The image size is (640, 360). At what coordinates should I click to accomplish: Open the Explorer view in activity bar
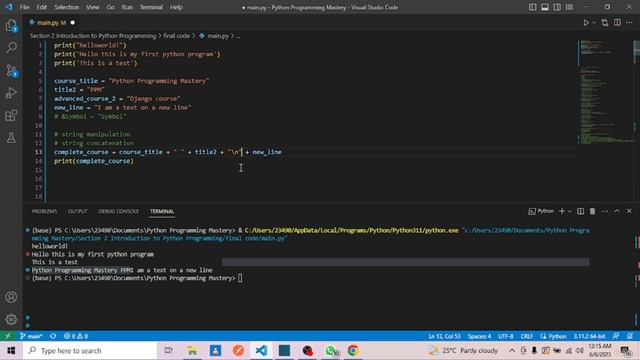pyautogui.click(x=11, y=26)
